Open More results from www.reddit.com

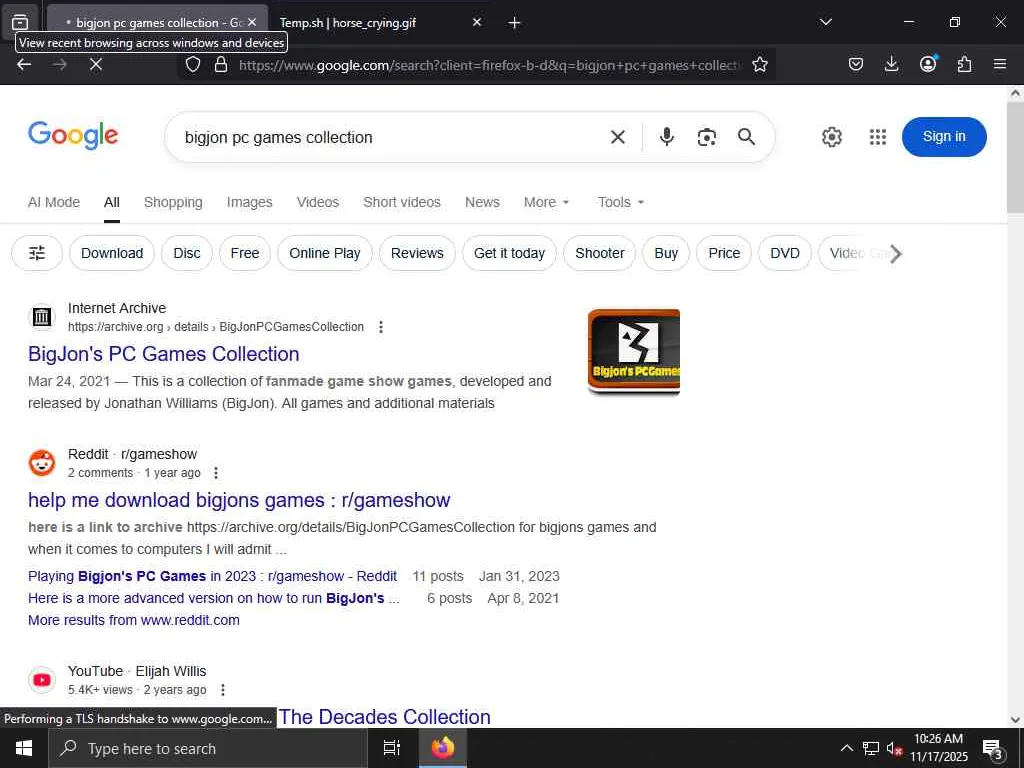[134, 620]
